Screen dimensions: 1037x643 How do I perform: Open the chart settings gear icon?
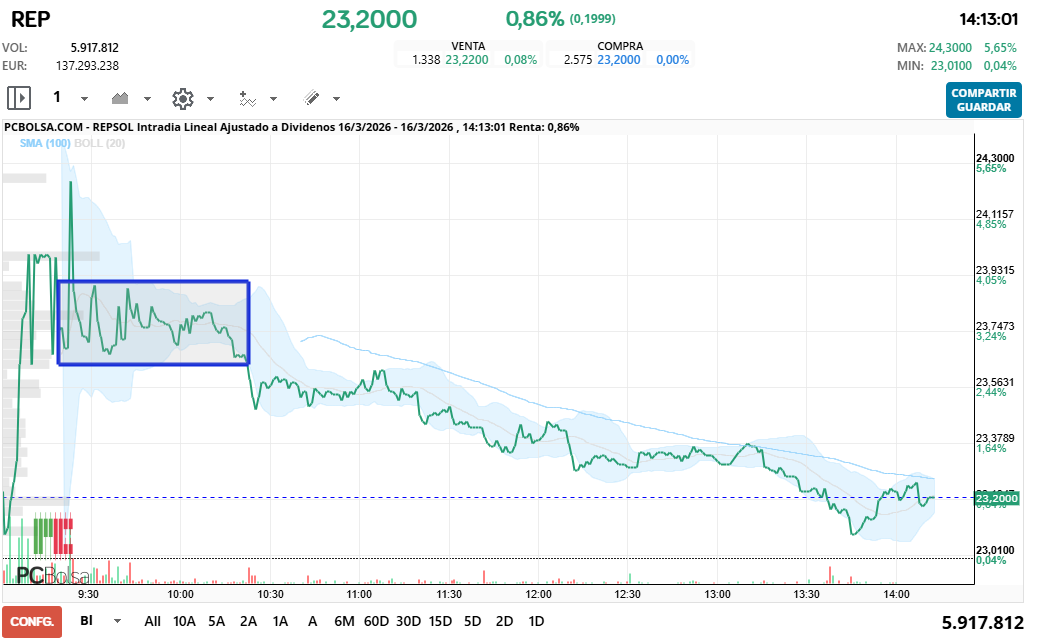(x=183, y=98)
